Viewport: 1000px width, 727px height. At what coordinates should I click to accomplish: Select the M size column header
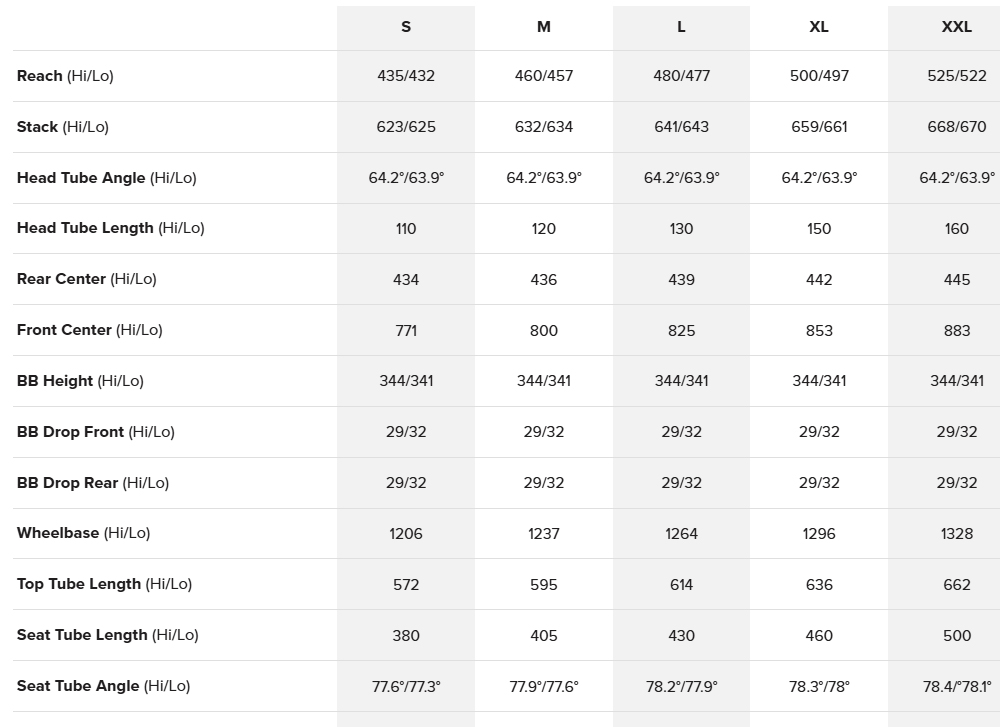pos(544,27)
